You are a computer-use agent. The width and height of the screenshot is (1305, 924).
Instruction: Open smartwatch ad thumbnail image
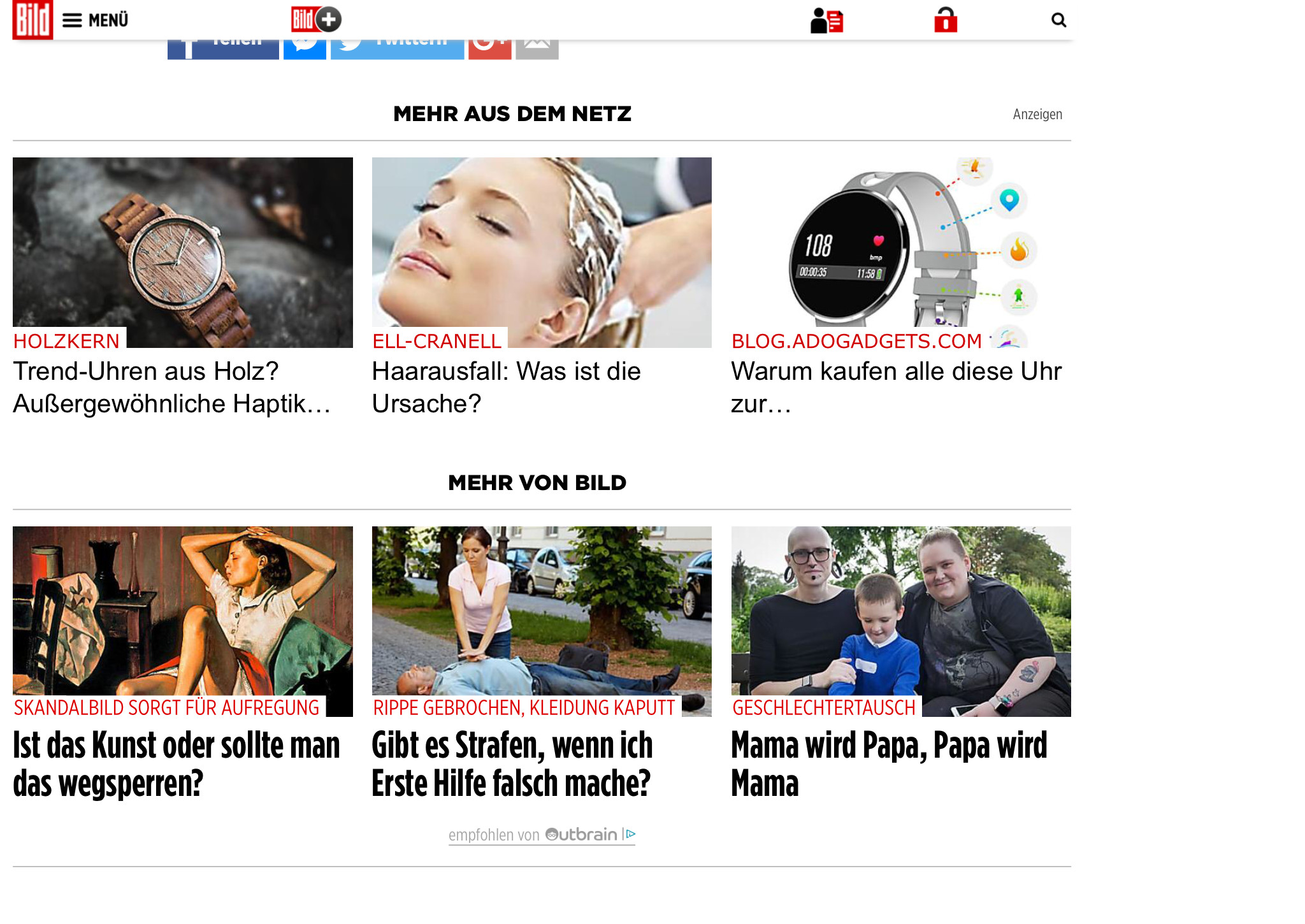pos(901,252)
